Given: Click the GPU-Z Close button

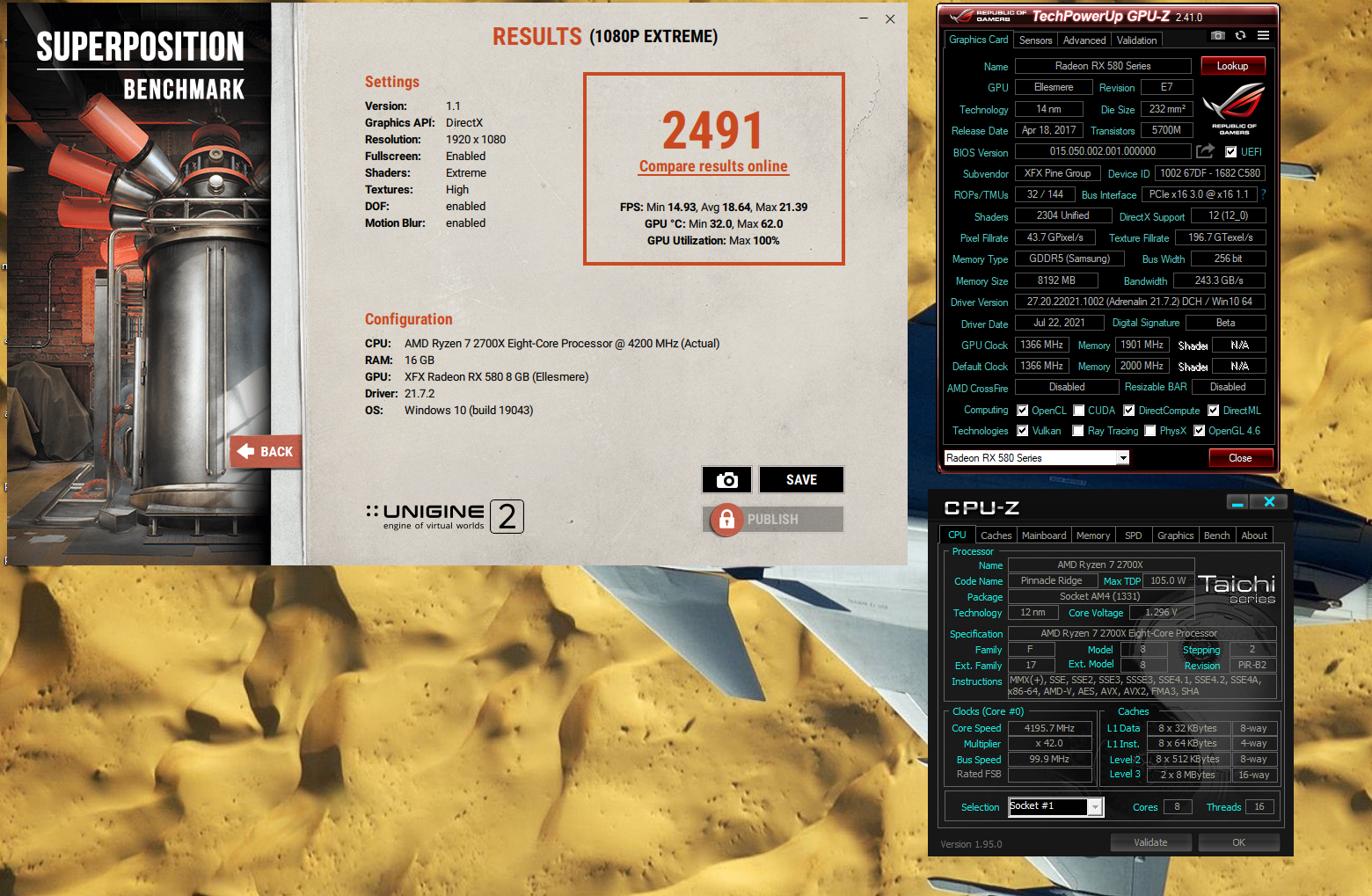Looking at the screenshot, I should click(1240, 458).
